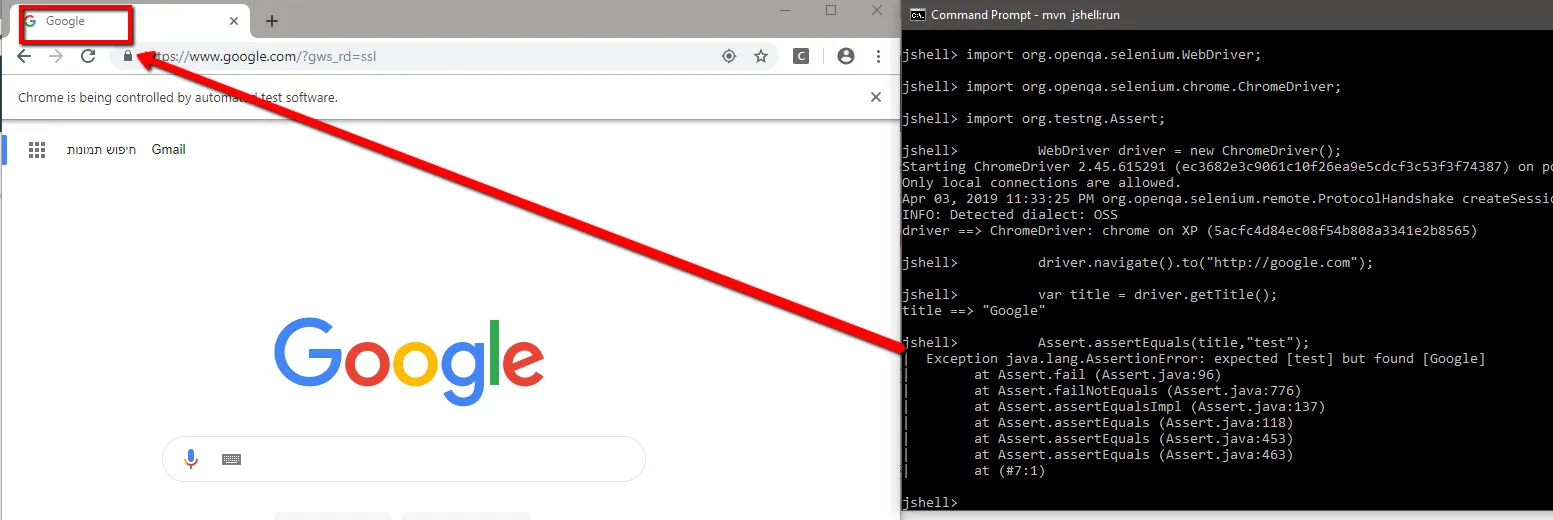This screenshot has height=520, width=1553.
Task: Bookmark page with the star icon
Action: [x=761, y=57]
